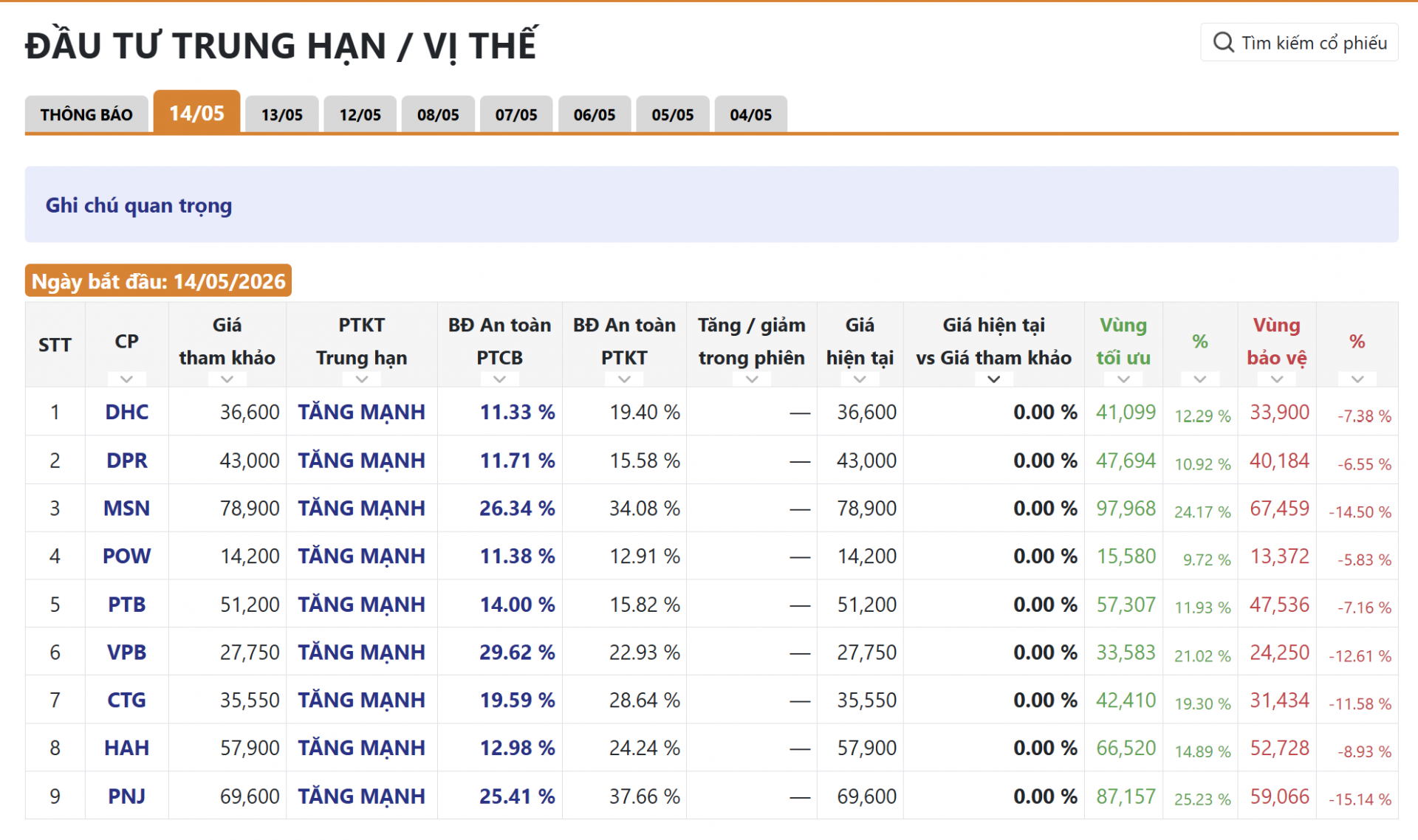The height and width of the screenshot is (840, 1418).
Task: Open the CP column sort dropdown
Action: coord(126,379)
